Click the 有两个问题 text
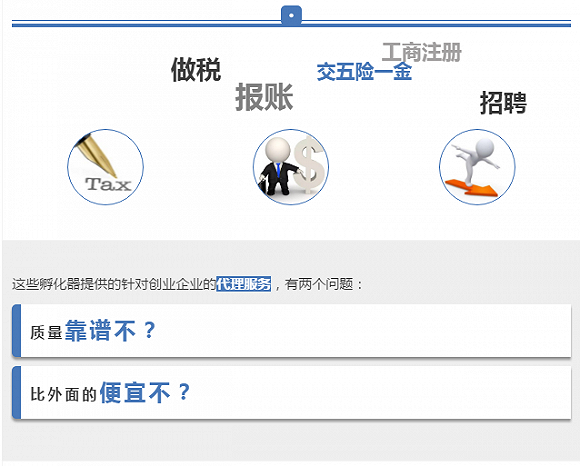 click(320, 284)
